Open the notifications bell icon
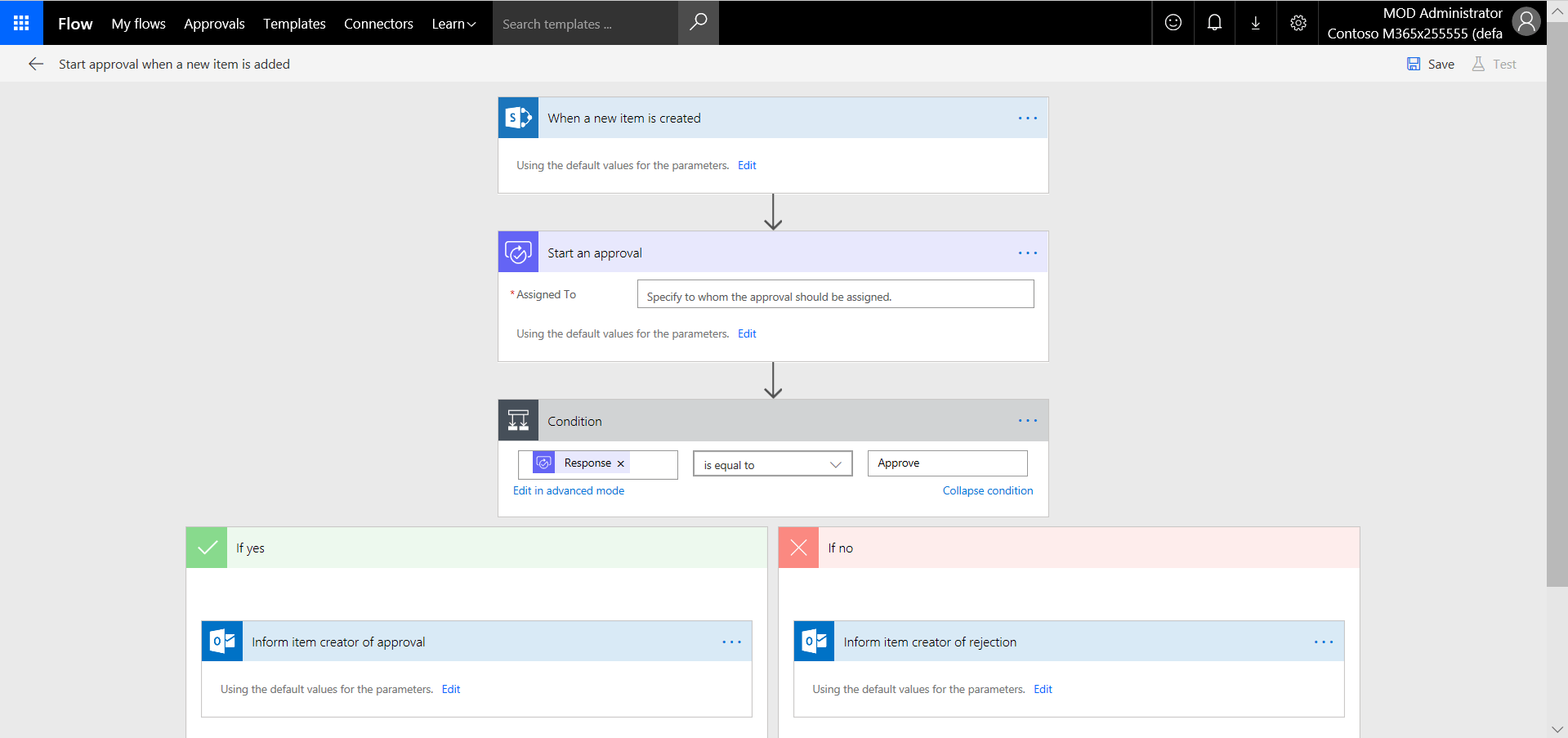 [1215, 23]
